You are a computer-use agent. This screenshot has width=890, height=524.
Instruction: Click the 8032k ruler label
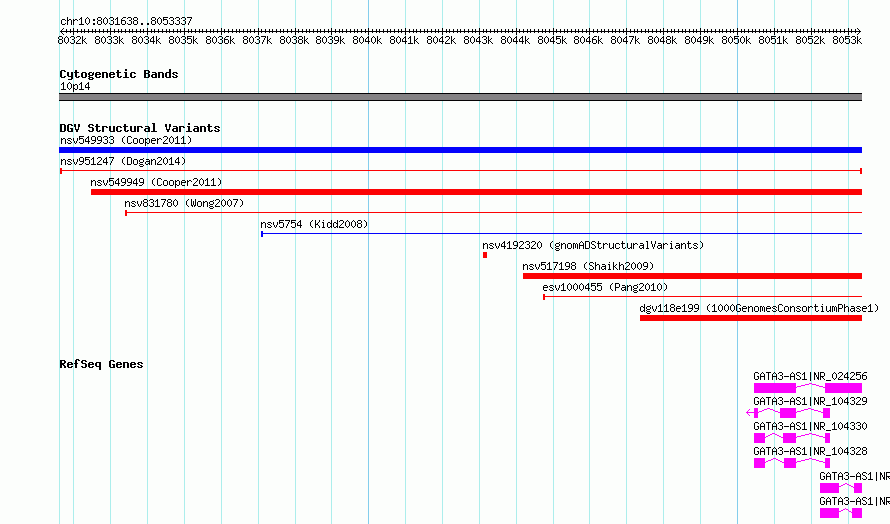(x=72, y=40)
